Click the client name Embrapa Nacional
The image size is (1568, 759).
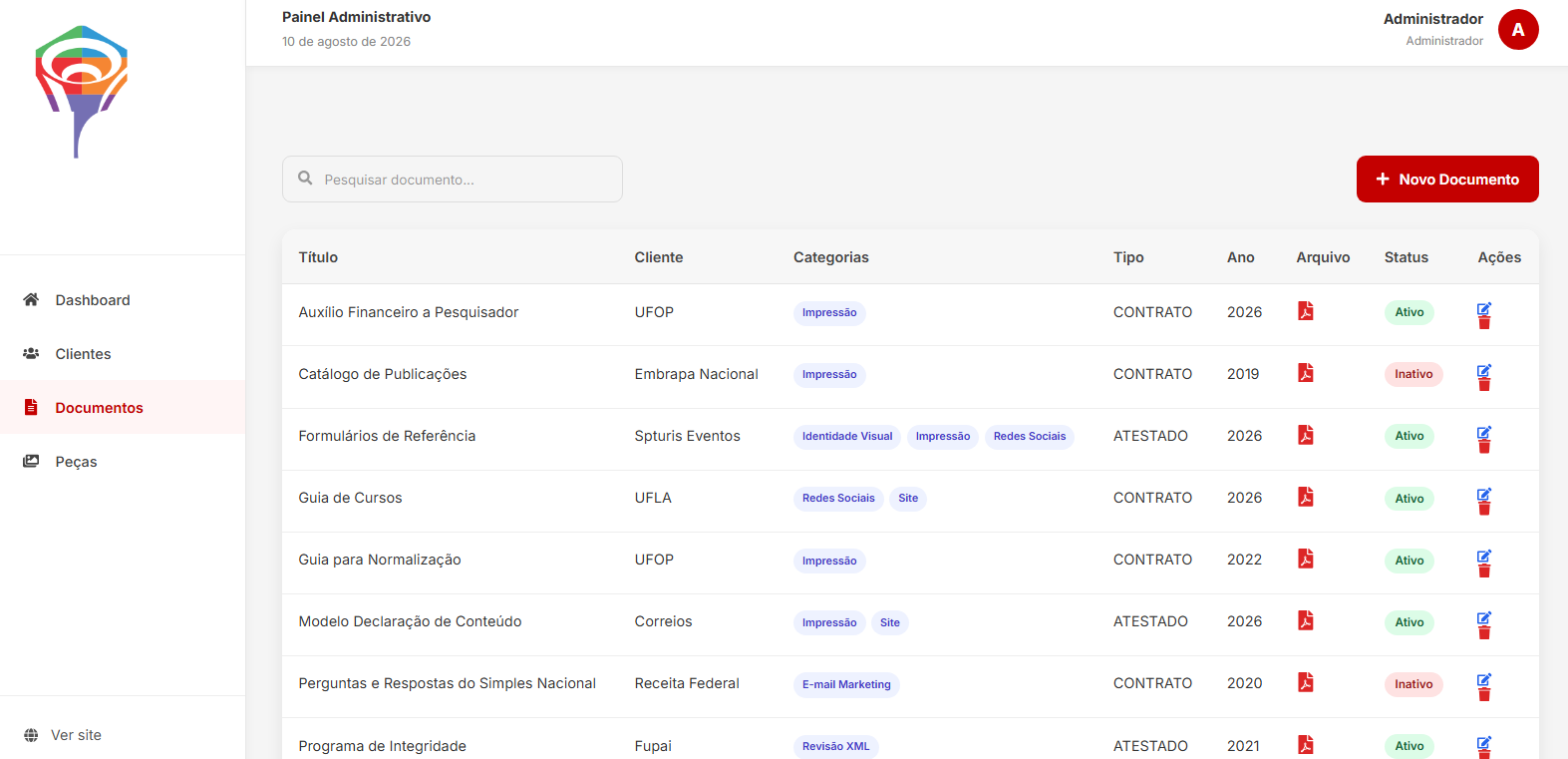(x=696, y=374)
